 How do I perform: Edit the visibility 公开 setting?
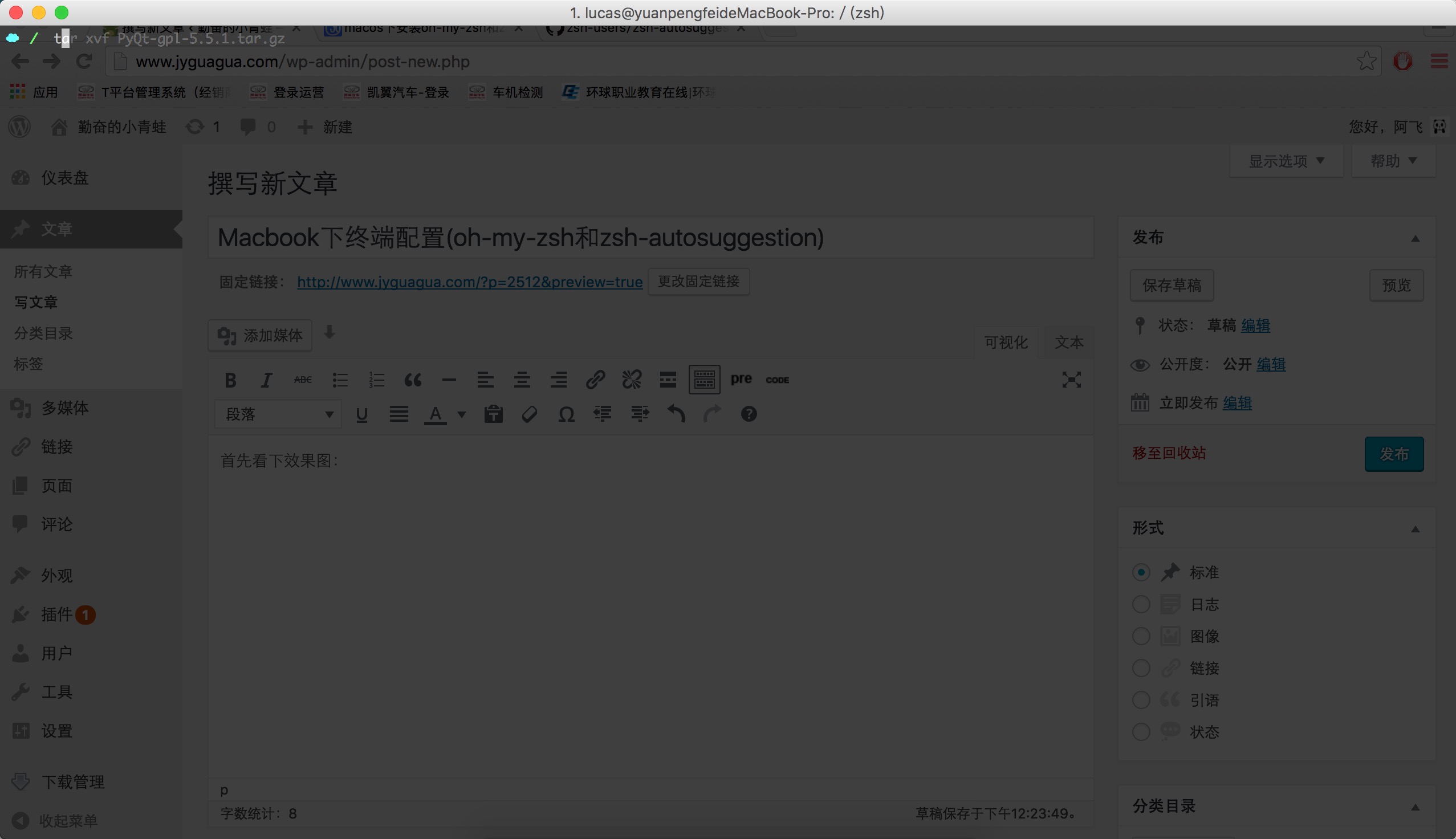coord(1271,364)
